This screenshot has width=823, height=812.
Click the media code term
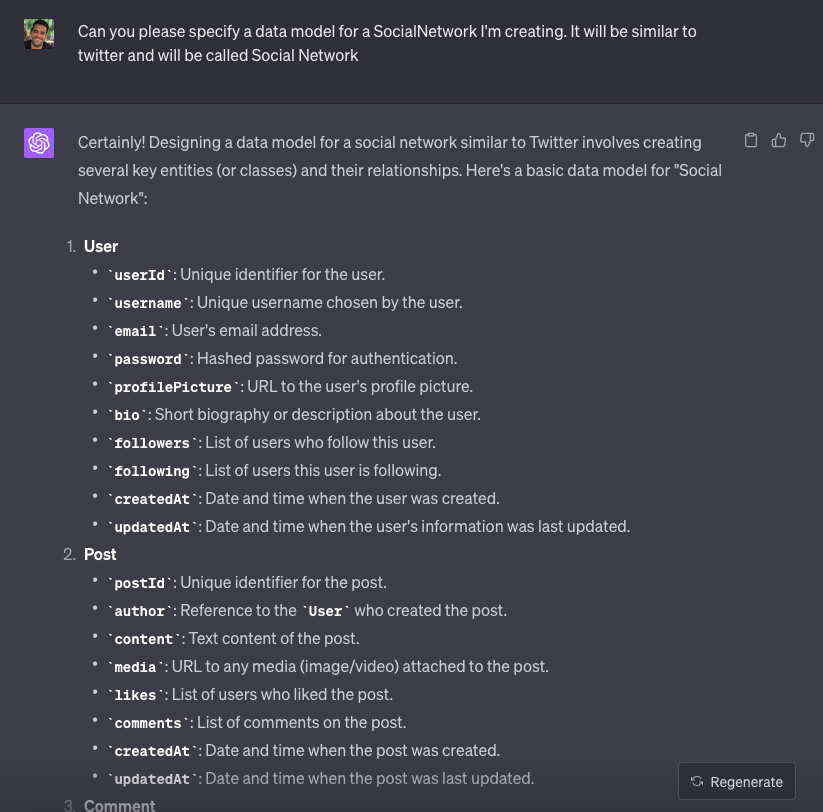click(135, 667)
